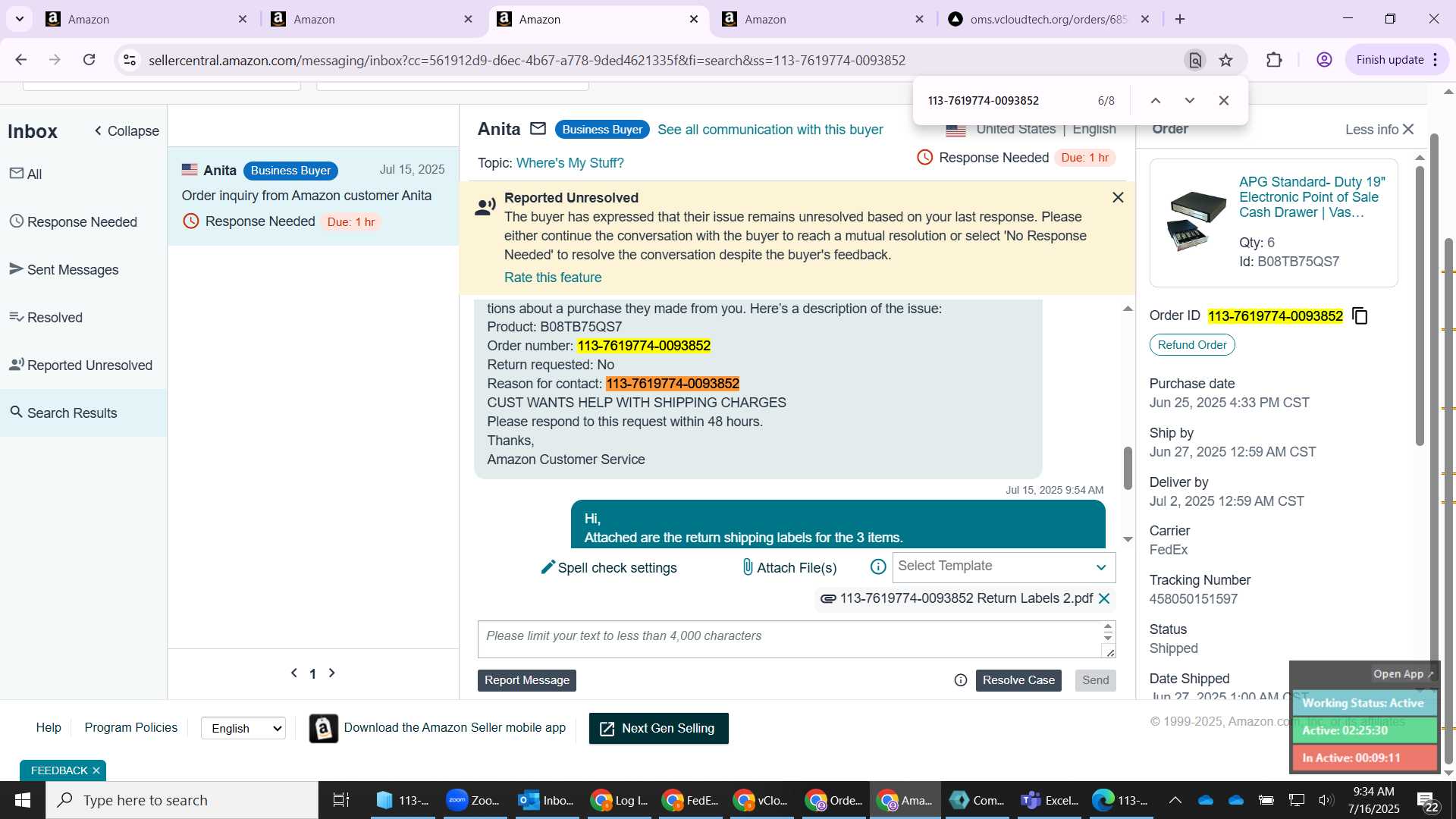Open Task View on the taskbar

pos(341,800)
